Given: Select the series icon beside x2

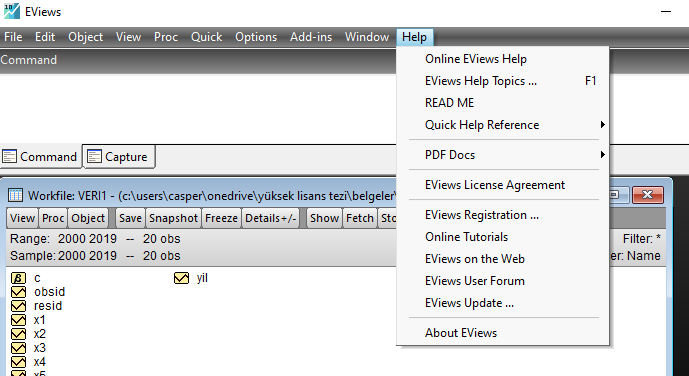Looking at the screenshot, I should 18,334.
